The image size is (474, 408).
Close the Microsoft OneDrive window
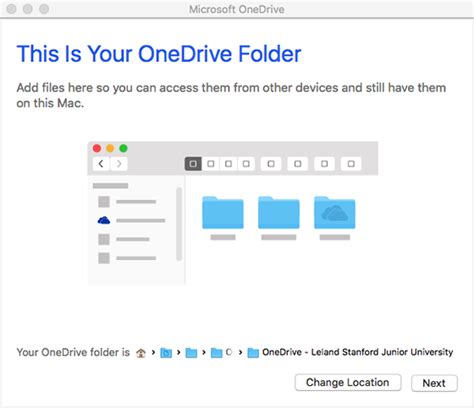pos(12,9)
